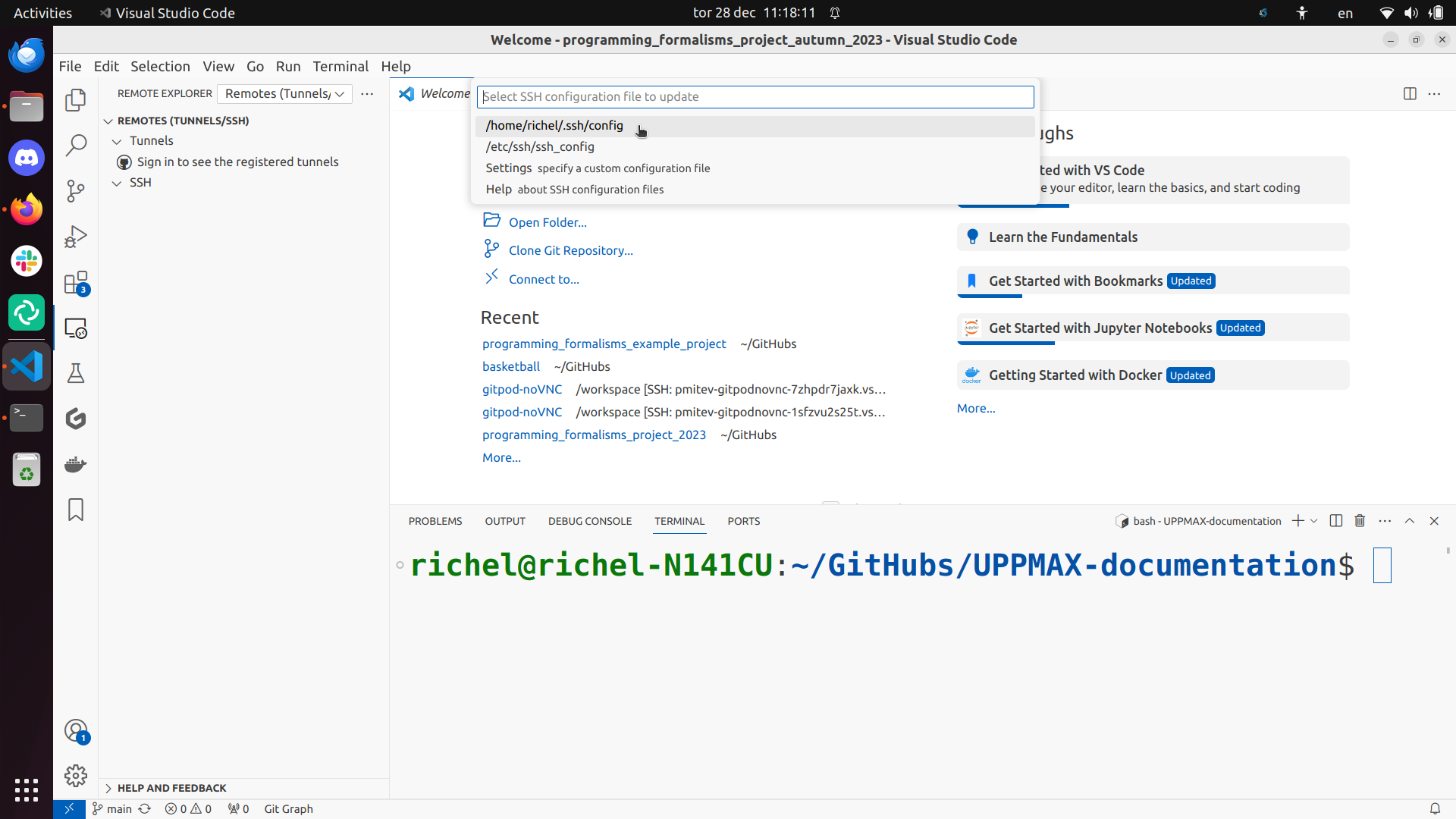Click Open Folder... link
Viewport: 1456px width, 819px height.
[548, 222]
